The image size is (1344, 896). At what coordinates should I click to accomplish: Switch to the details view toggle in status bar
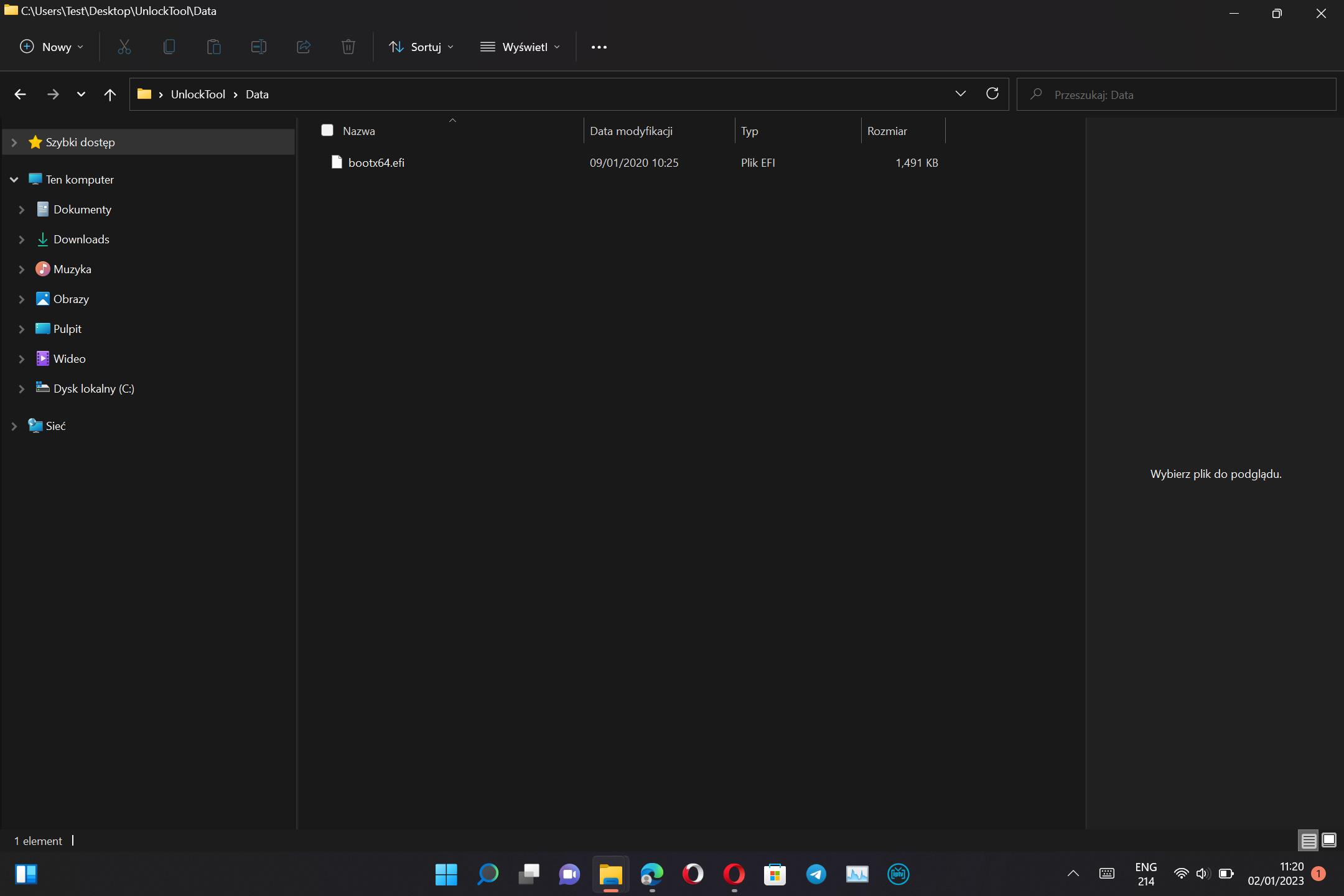(1309, 841)
